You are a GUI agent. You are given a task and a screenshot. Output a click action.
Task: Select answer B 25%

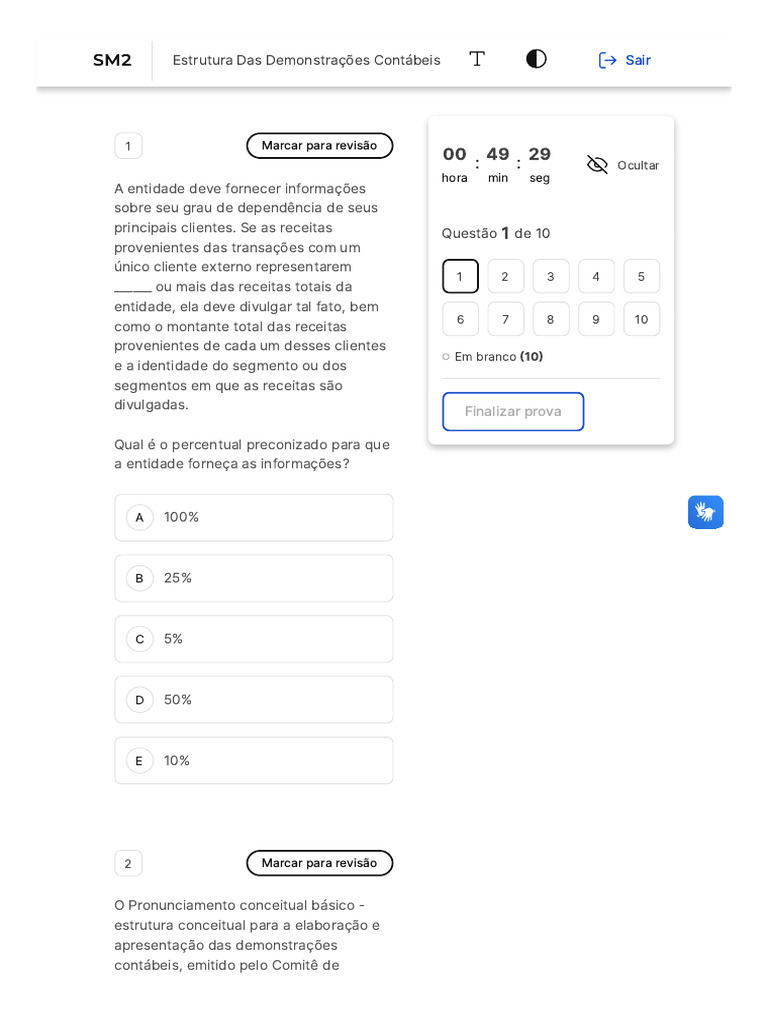tap(254, 578)
